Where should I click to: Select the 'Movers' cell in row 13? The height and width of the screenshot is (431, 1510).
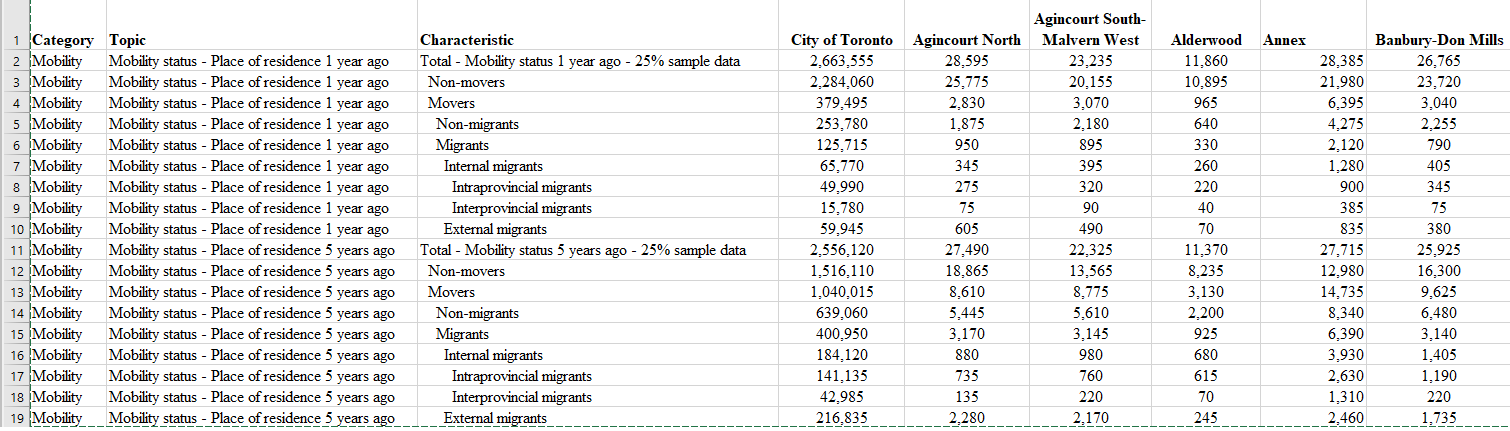pos(597,292)
